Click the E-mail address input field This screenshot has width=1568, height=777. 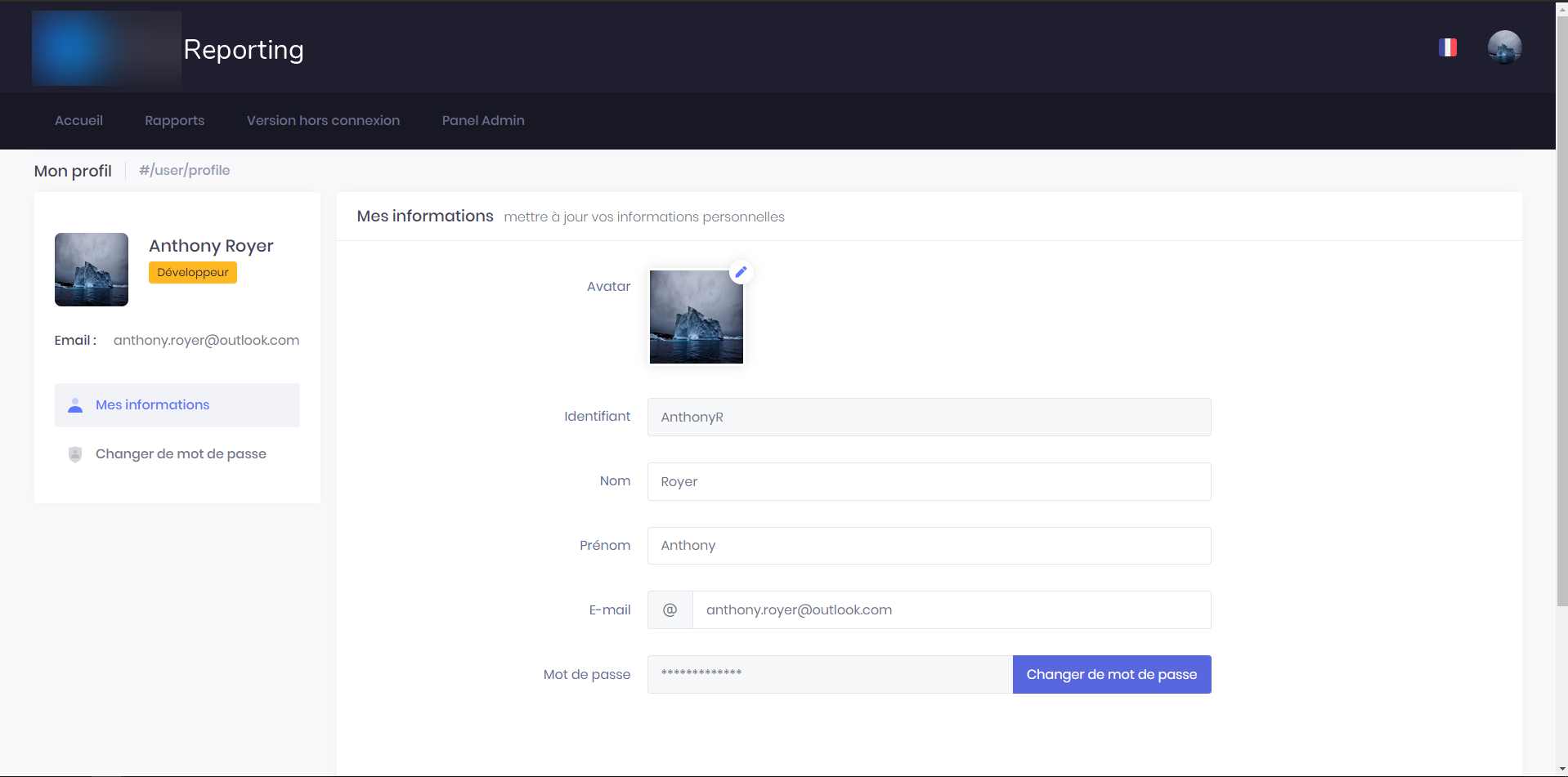(x=951, y=610)
